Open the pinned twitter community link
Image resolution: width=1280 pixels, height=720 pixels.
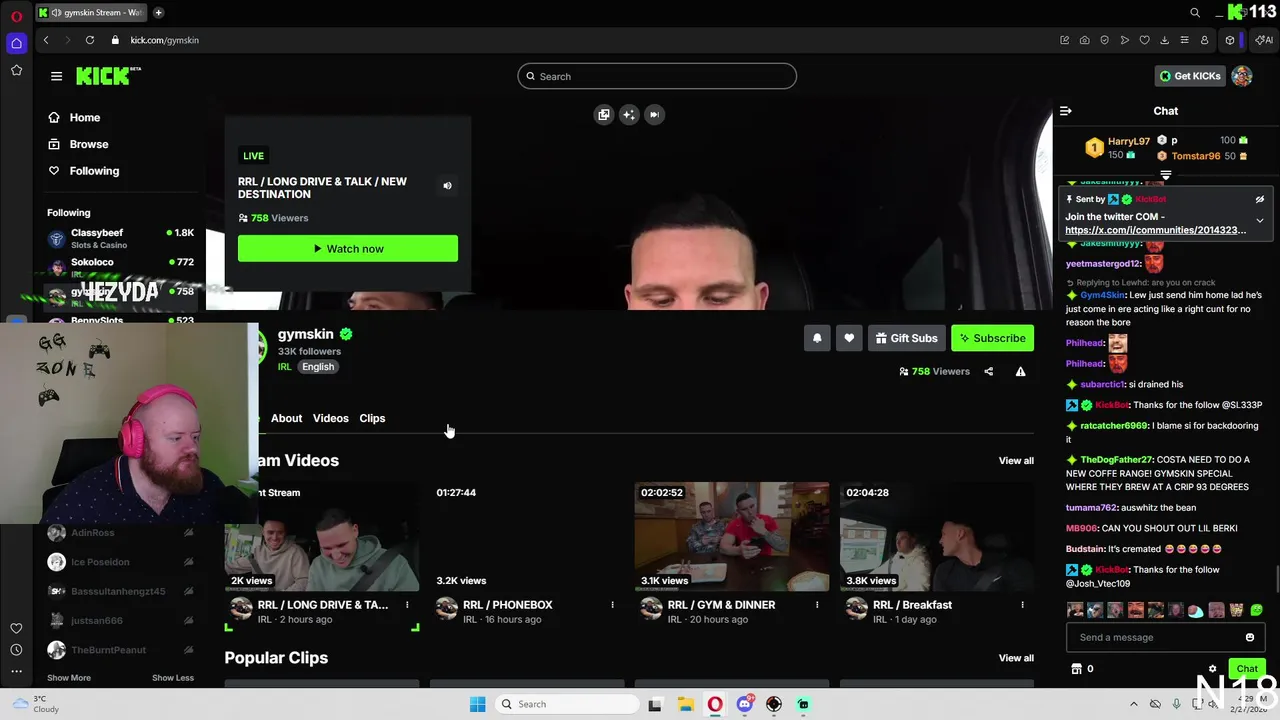[1156, 230]
